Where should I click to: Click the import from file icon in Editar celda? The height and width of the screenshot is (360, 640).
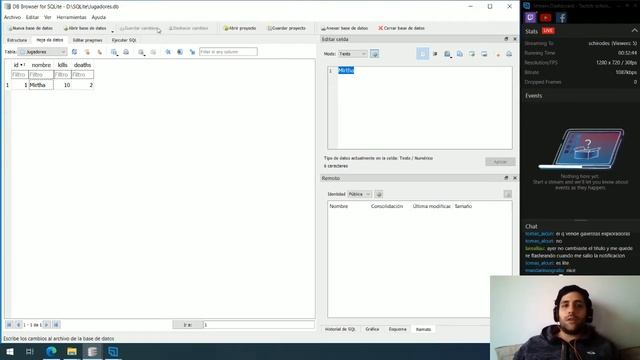pos(447,54)
